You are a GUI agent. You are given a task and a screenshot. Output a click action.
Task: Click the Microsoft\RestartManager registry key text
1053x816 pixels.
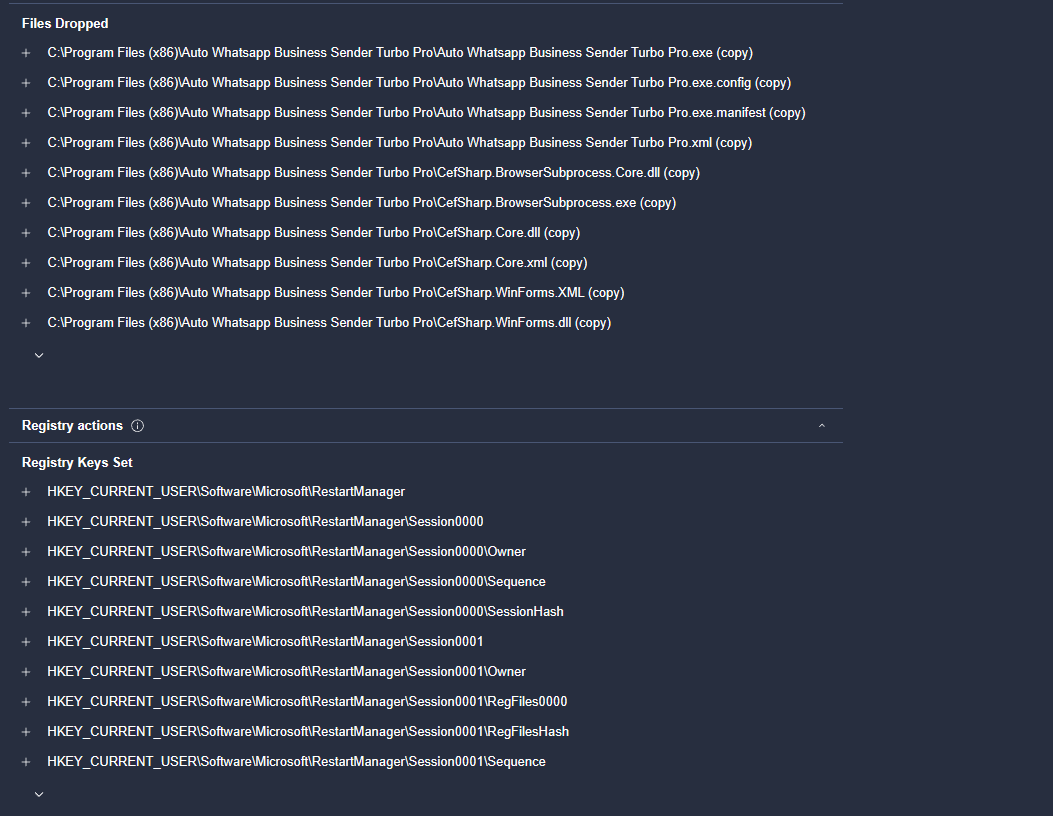(226, 492)
